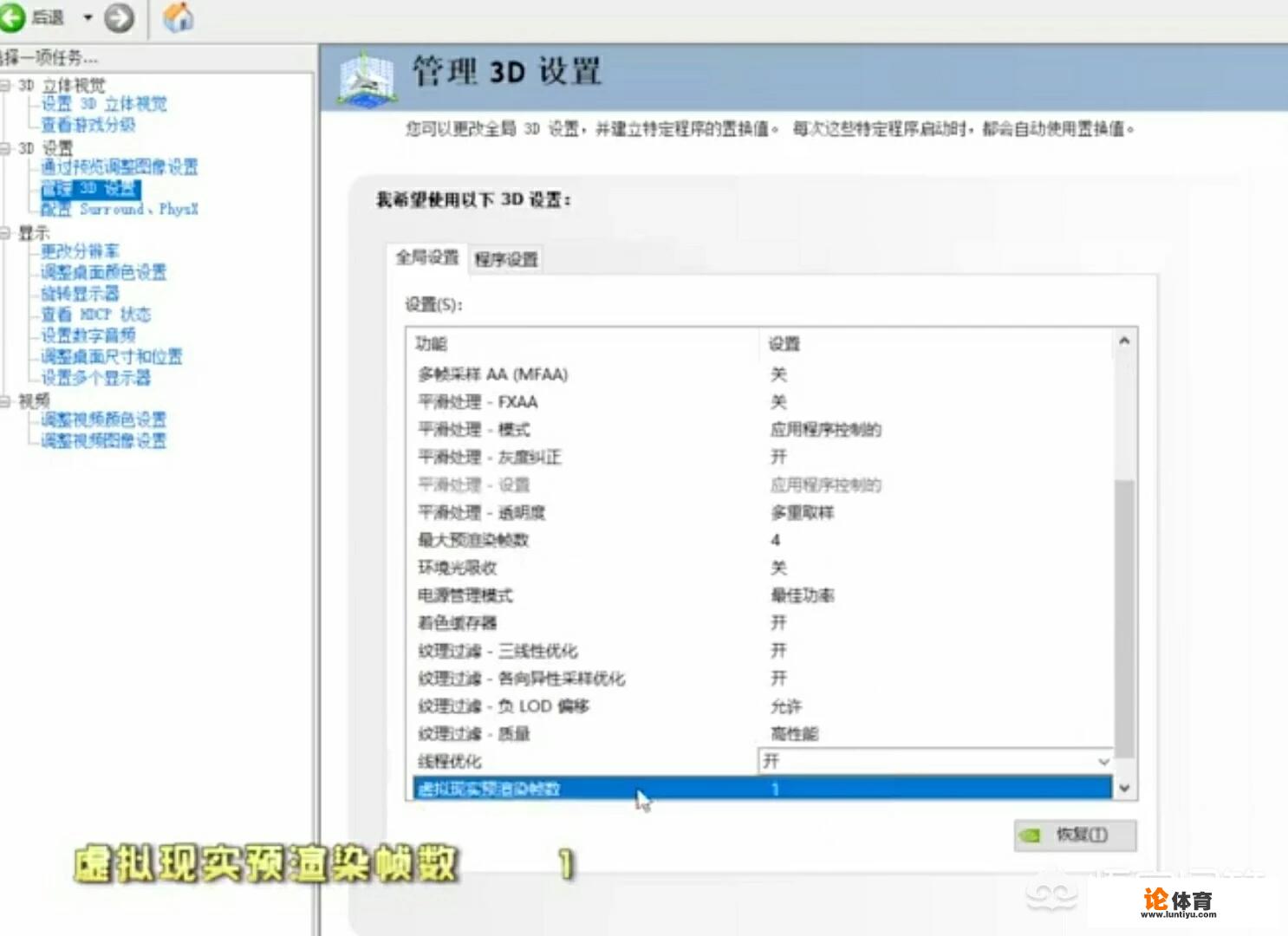Open 设置数字音频 page
This screenshot has width=1288, height=936.
88,335
